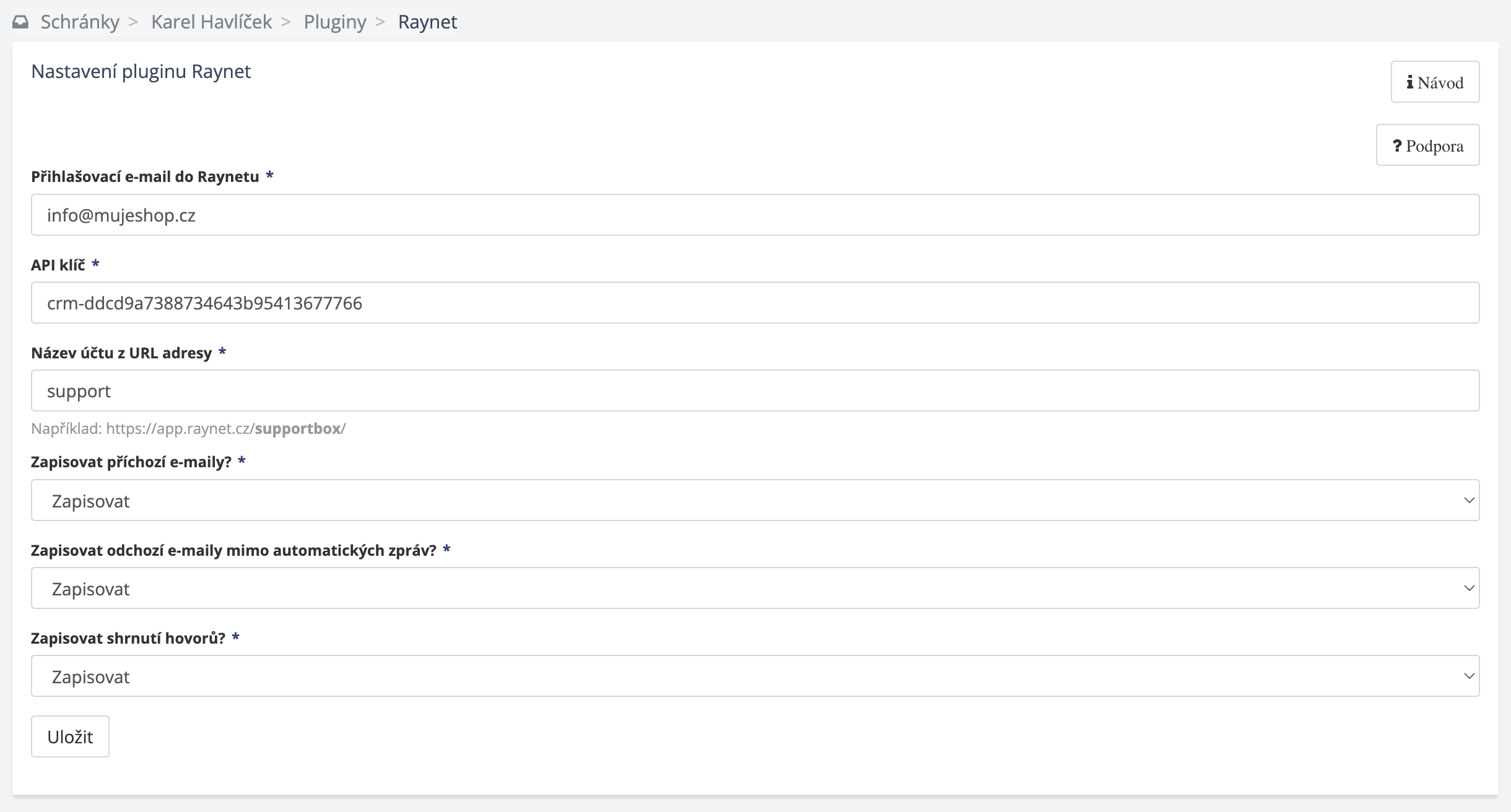Click the Přihlašovací e-mail do Raynetu label
The height and width of the screenshot is (812, 1511).
145,177
